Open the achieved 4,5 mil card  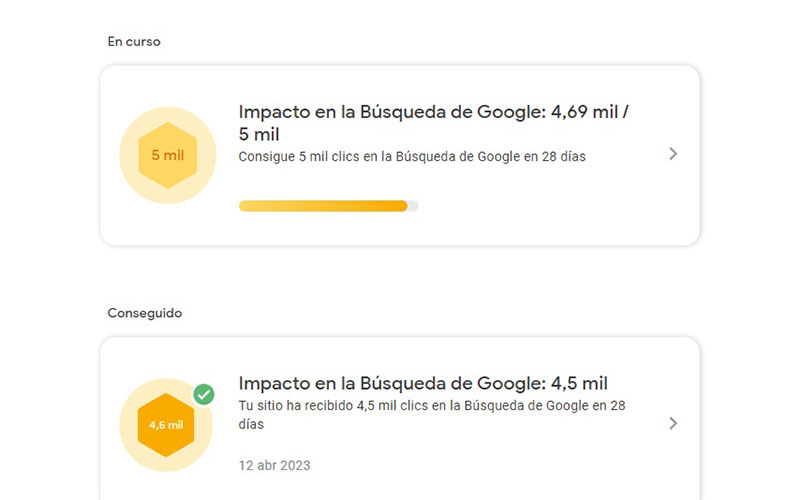tap(399, 418)
